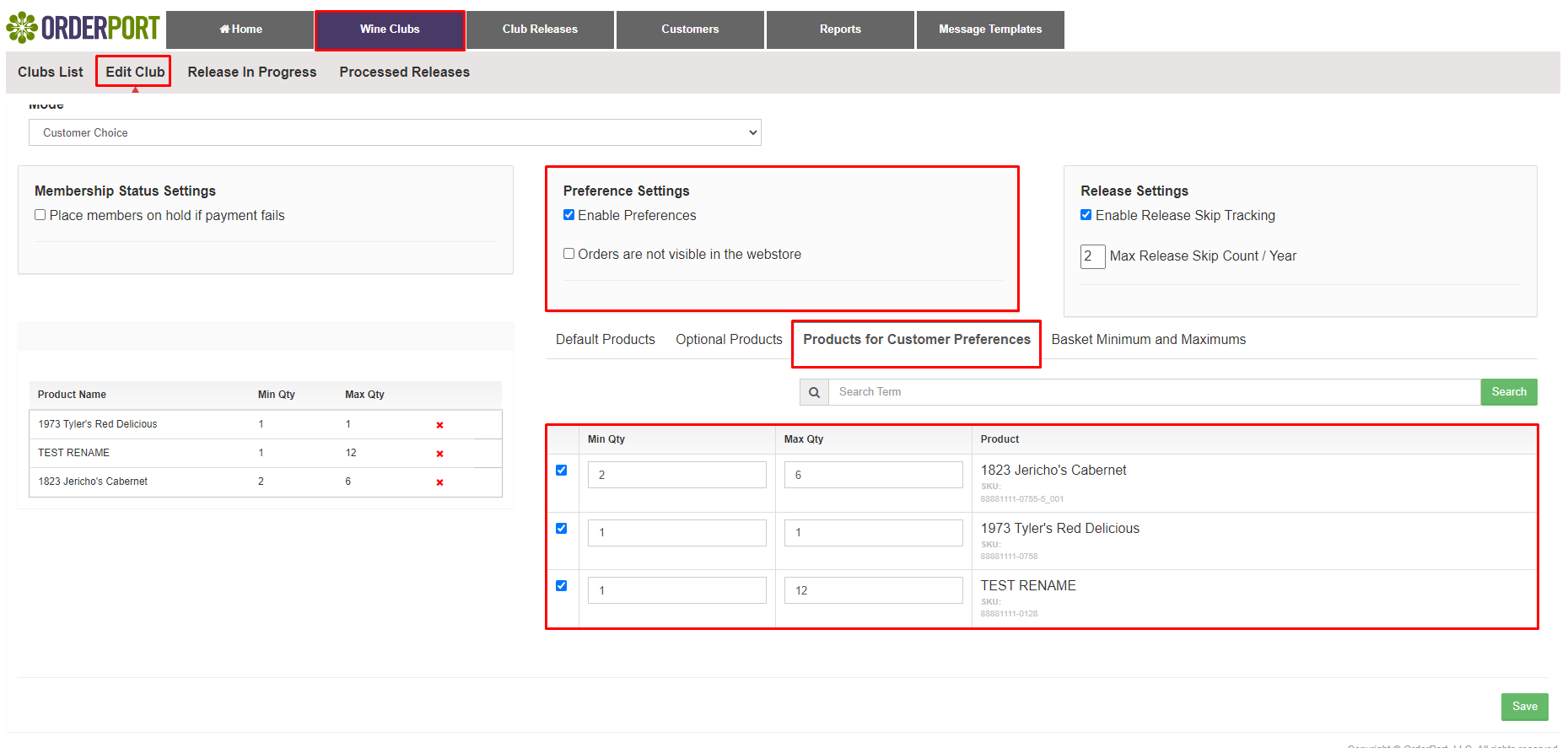Edit Min Qty for 1973 Tyler's Red Delicious
Image resolution: width=1568 pixels, height=748 pixels.
[676, 533]
